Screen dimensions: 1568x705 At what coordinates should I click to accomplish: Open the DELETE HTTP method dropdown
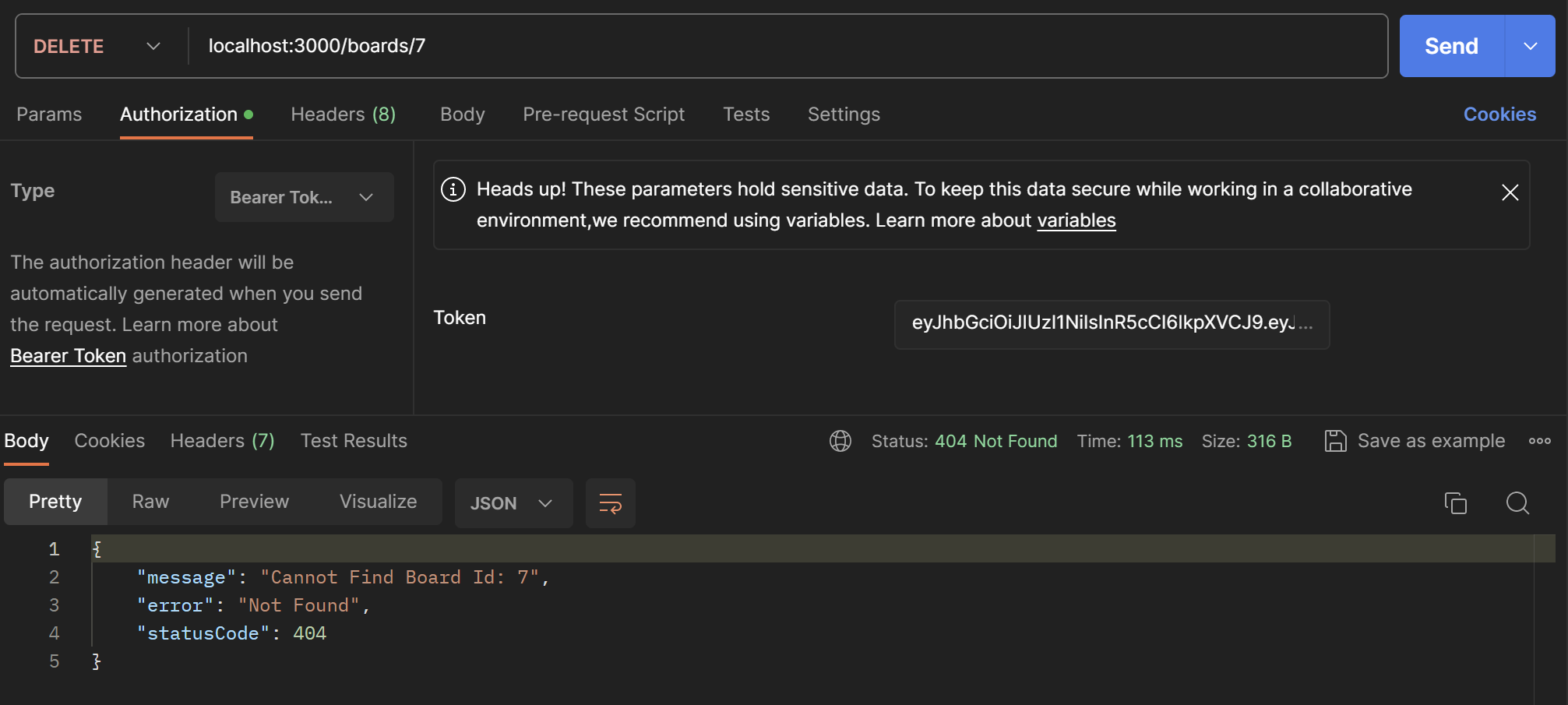97,46
